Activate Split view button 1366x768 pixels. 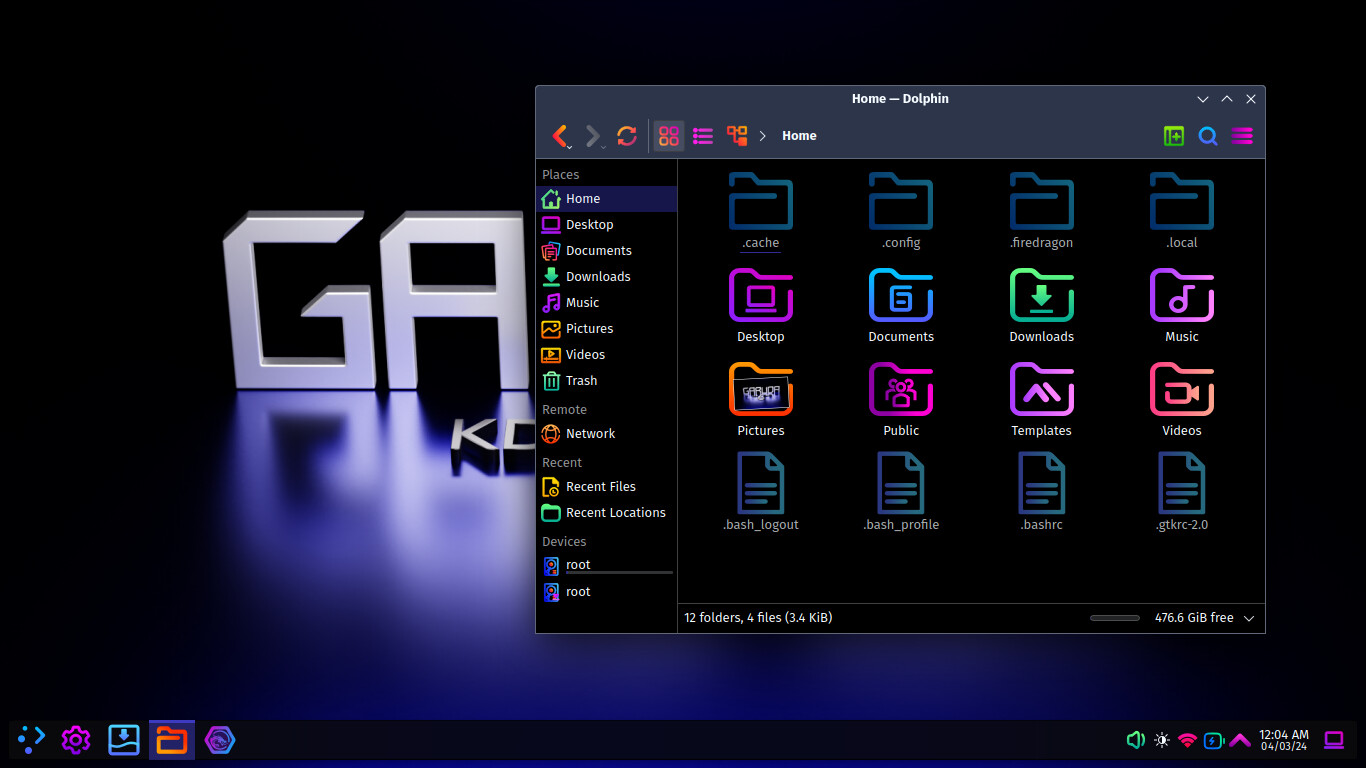1174,136
